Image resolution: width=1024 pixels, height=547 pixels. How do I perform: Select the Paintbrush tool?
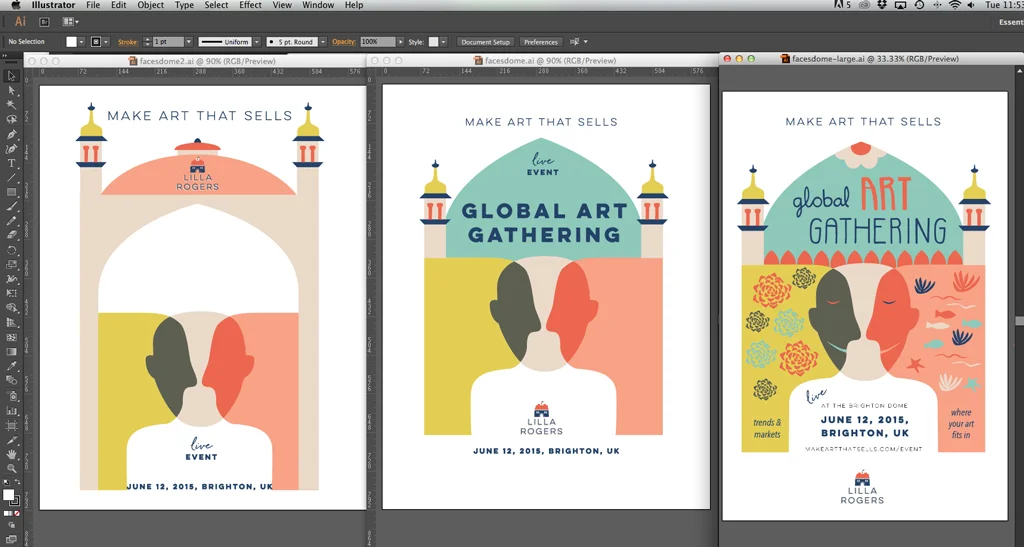click(x=11, y=207)
